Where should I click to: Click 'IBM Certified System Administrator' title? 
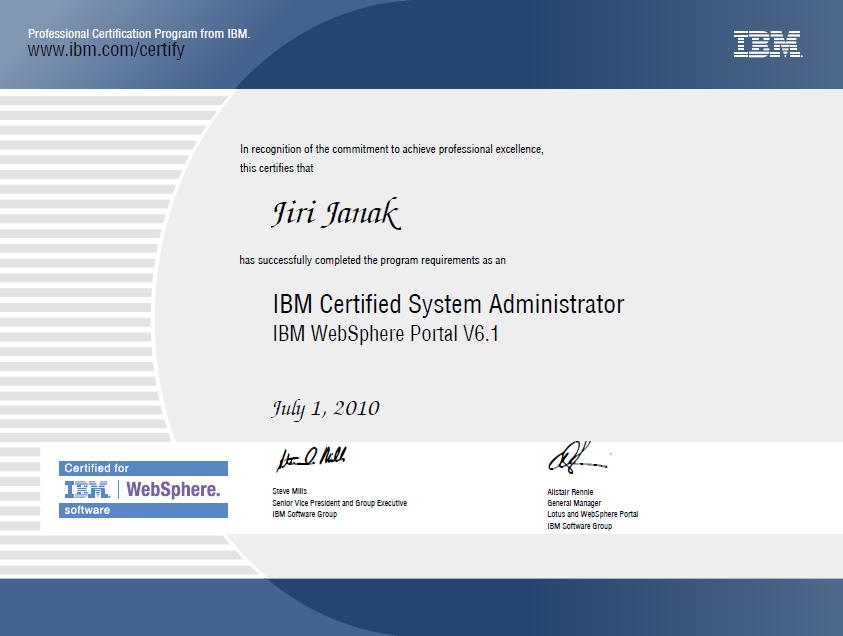(448, 304)
